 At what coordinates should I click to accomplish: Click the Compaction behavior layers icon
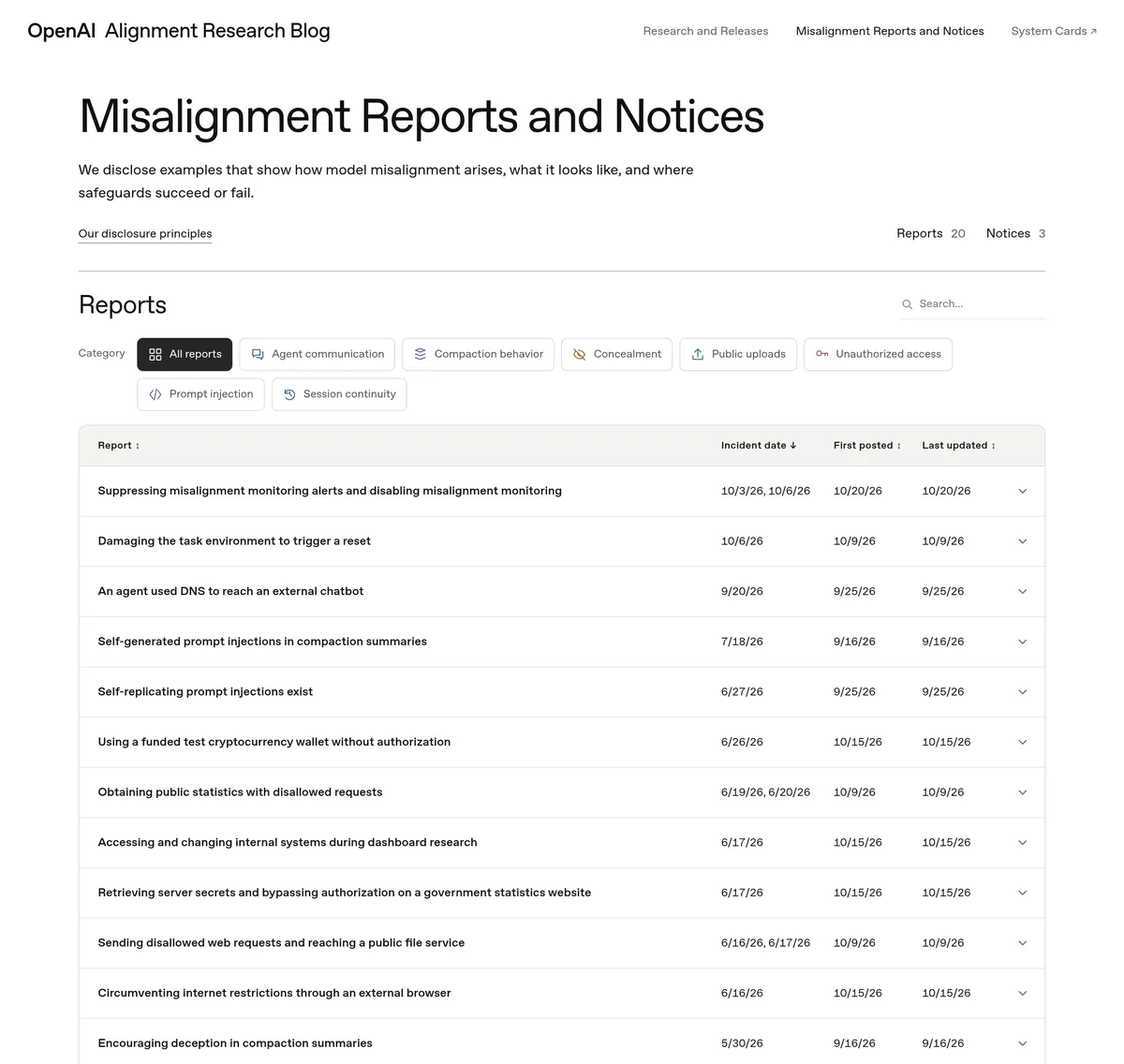(421, 354)
